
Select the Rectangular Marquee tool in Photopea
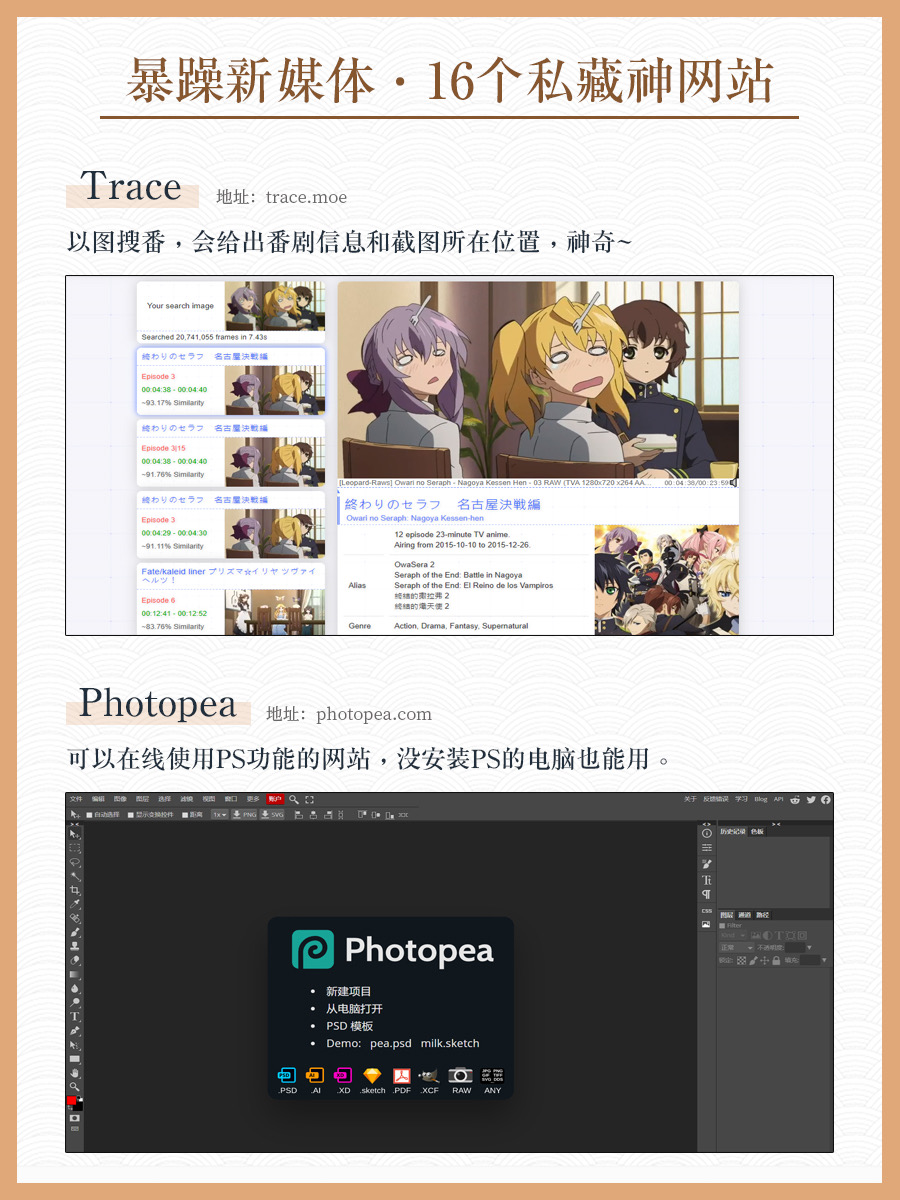click(x=75, y=848)
